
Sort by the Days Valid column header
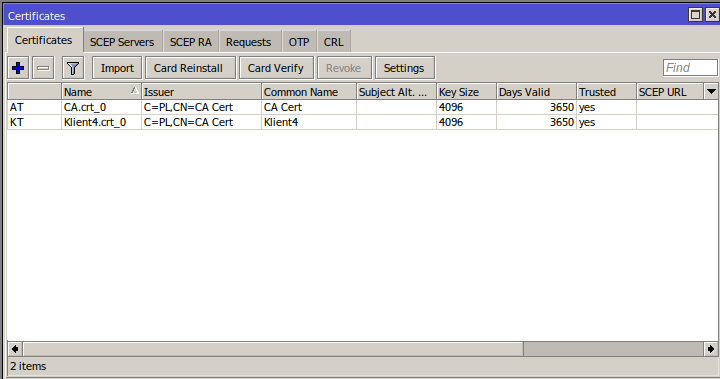pos(536,92)
